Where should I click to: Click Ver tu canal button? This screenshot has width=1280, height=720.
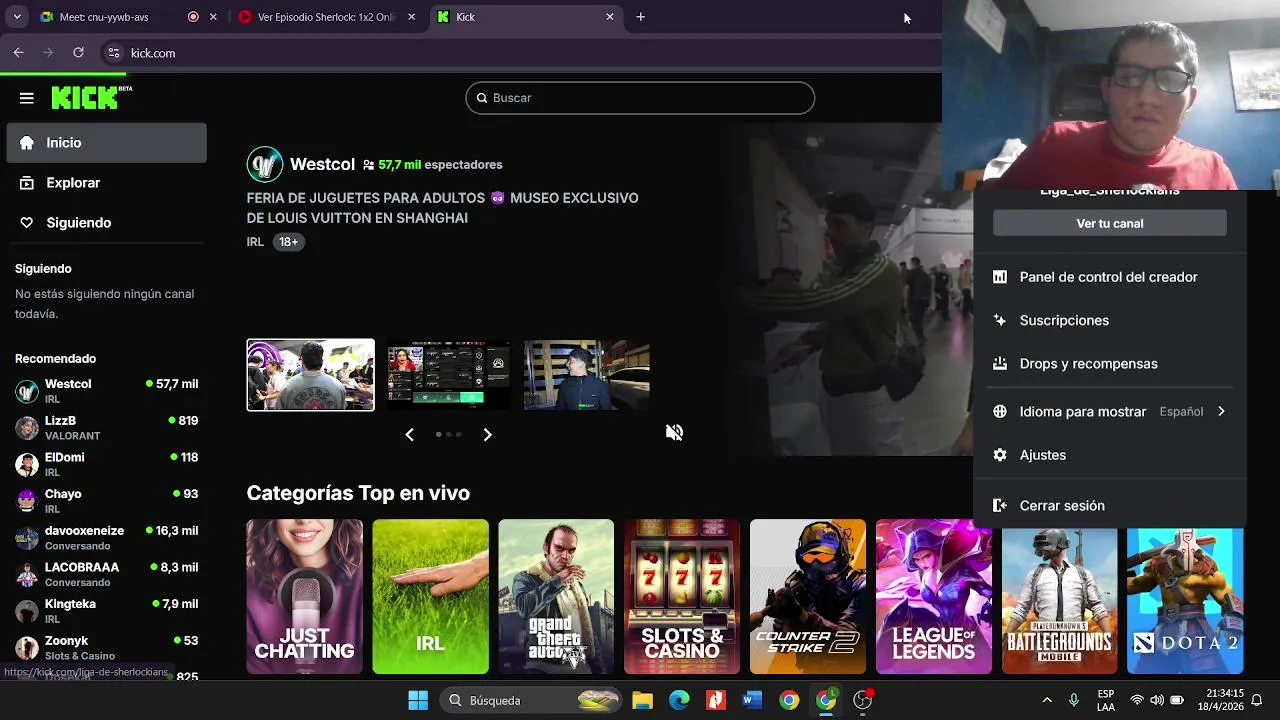1110,223
